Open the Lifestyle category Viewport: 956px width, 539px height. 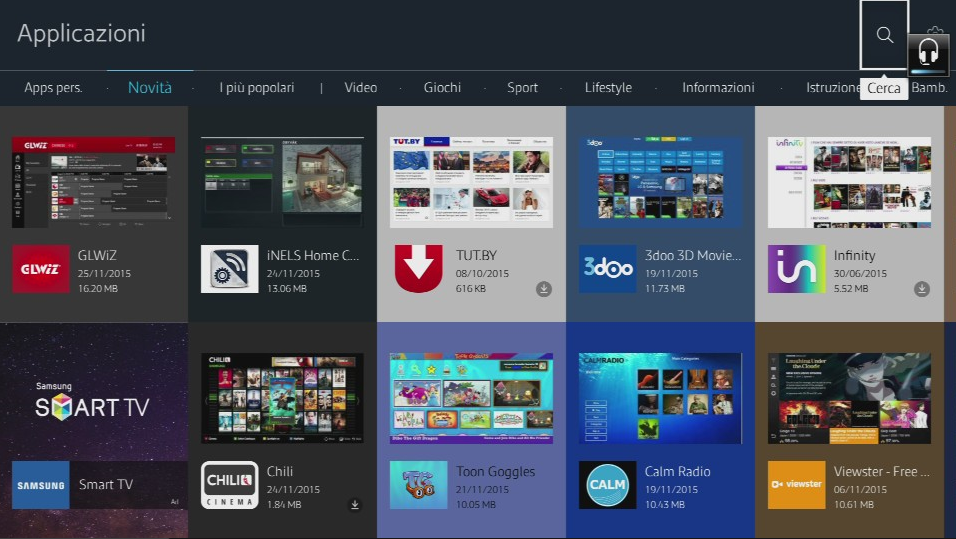tap(608, 88)
